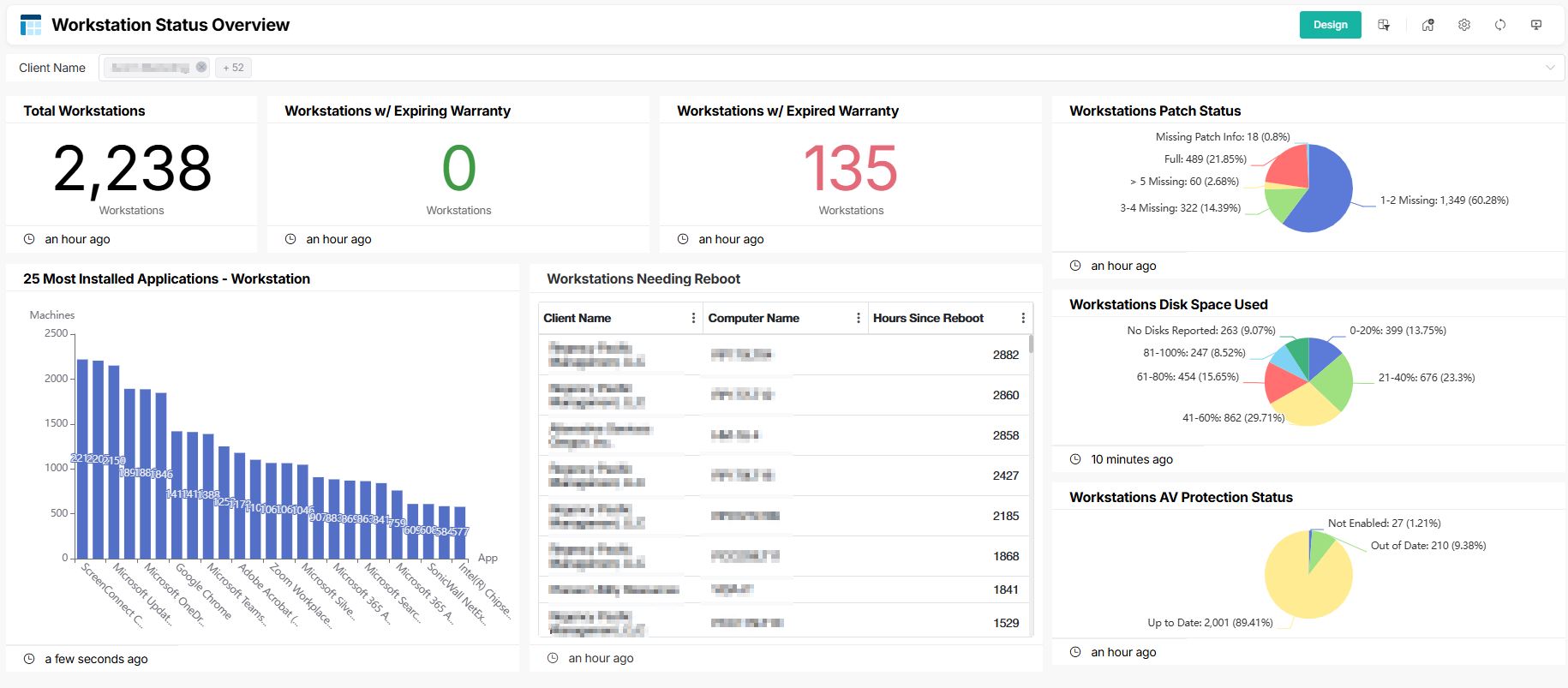
Task: Open Hours Since Reboot column menu
Action: (x=1022, y=318)
